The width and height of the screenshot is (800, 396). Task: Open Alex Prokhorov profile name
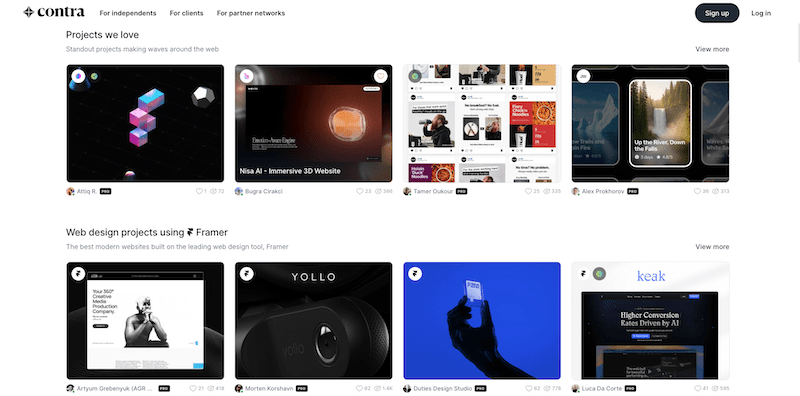click(x=603, y=191)
